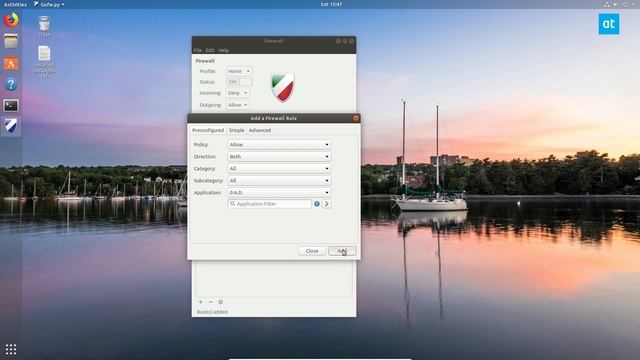Open the Help menu in Firewall window
This screenshot has height=360, width=640.
pyautogui.click(x=223, y=50)
